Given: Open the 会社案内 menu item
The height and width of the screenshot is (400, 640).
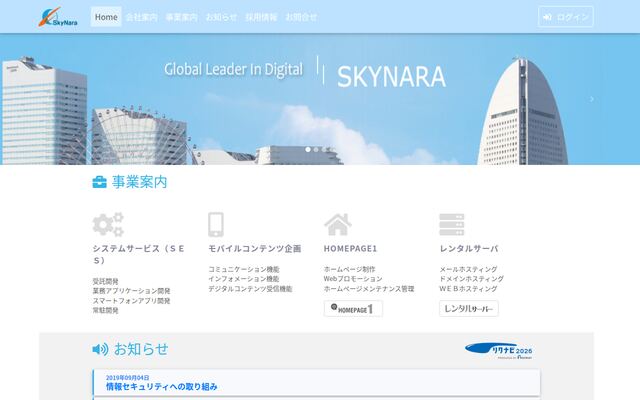Looking at the screenshot, I should [x=142, y=17].
